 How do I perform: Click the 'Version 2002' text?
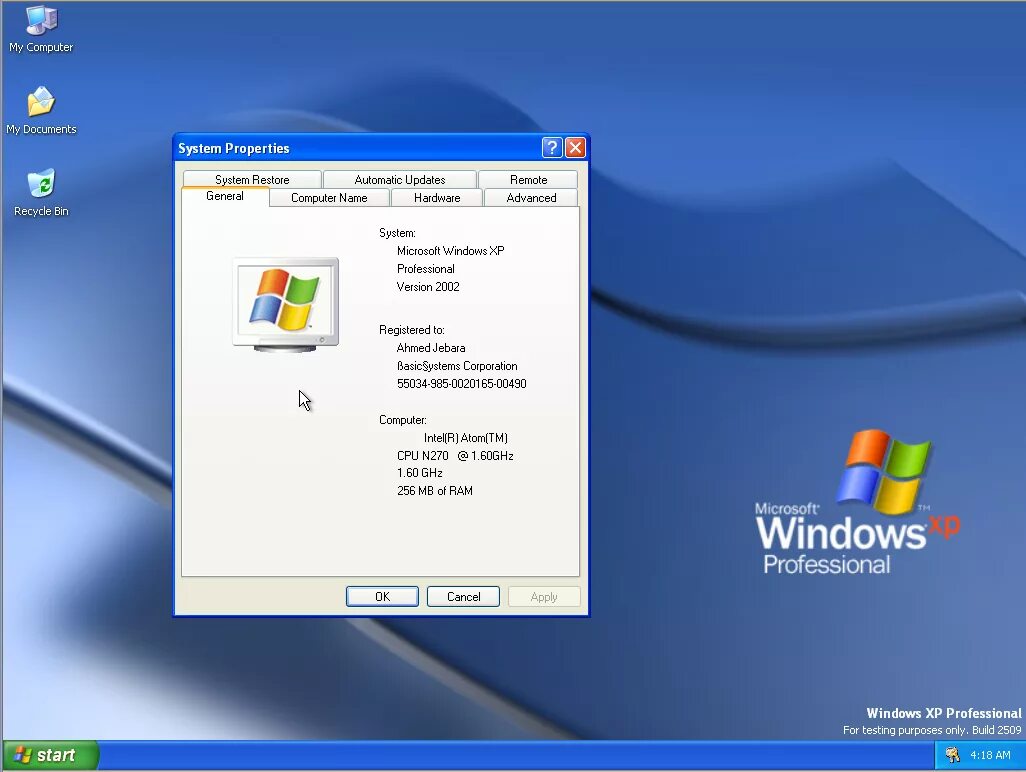pyautogui.click(x=428, y=287)
